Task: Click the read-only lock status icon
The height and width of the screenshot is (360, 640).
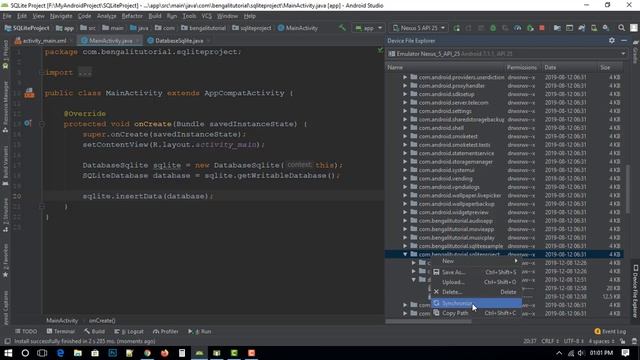Action: pos(622,341)
